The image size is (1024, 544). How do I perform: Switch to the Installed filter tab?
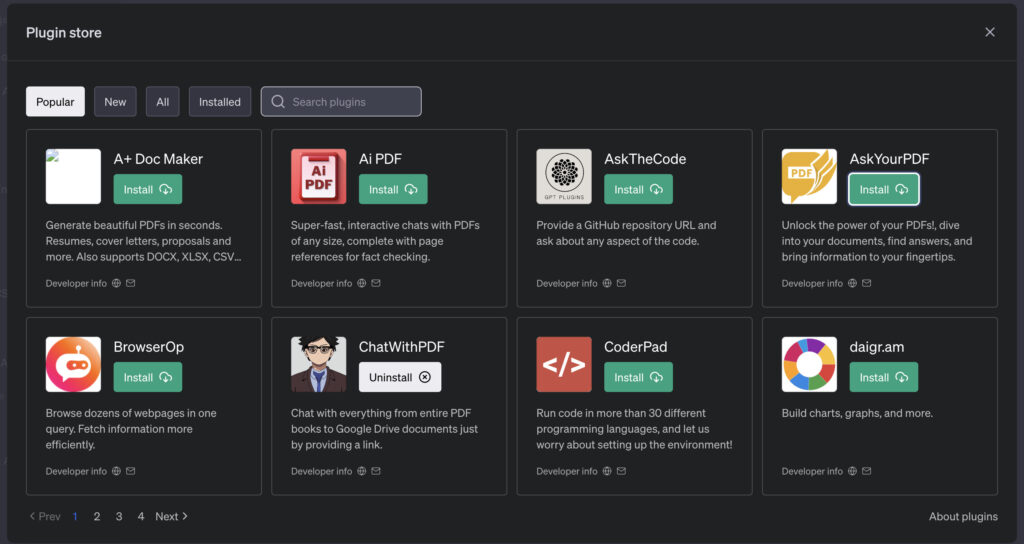pyautogui.click(x=220, y=102)
